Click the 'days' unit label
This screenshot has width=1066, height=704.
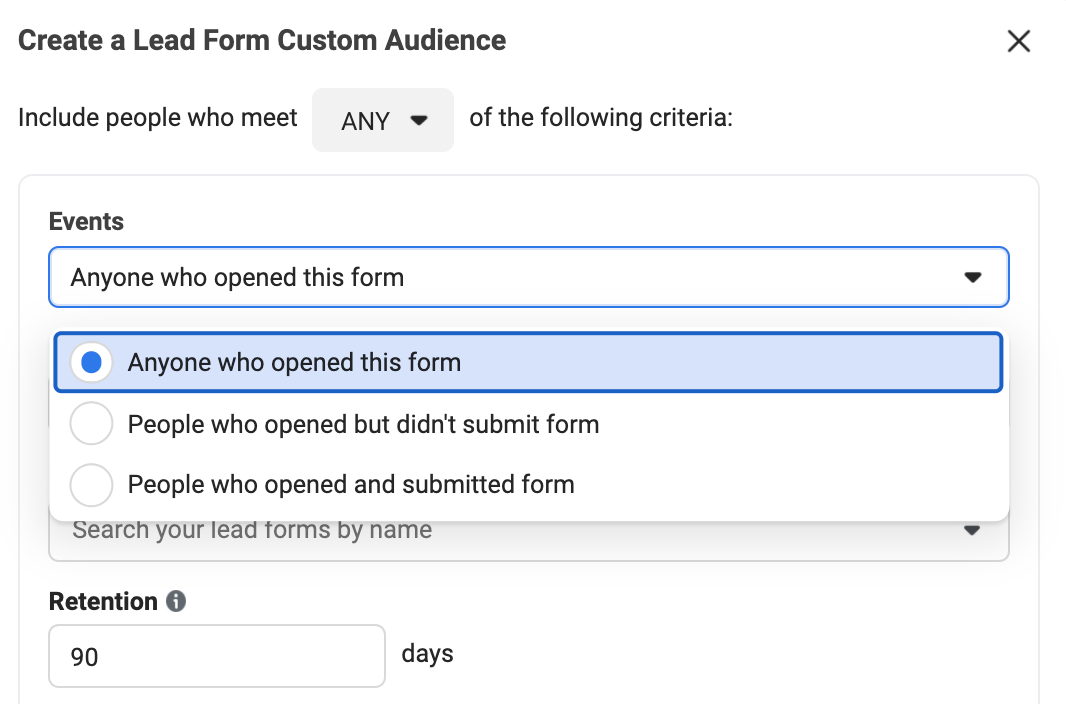coord(427,654)
